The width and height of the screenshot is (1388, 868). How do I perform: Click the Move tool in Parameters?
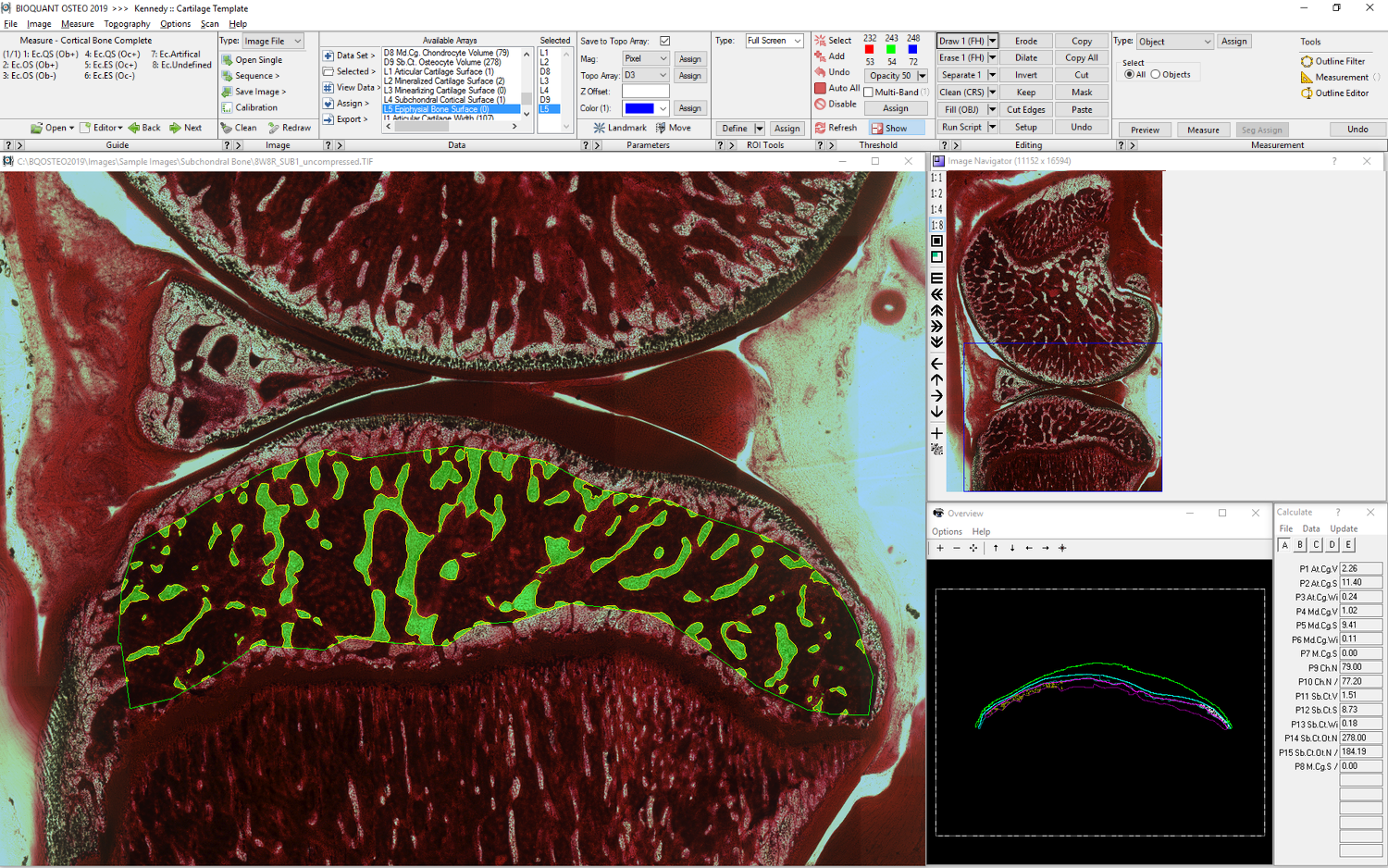tap(674, 128)
